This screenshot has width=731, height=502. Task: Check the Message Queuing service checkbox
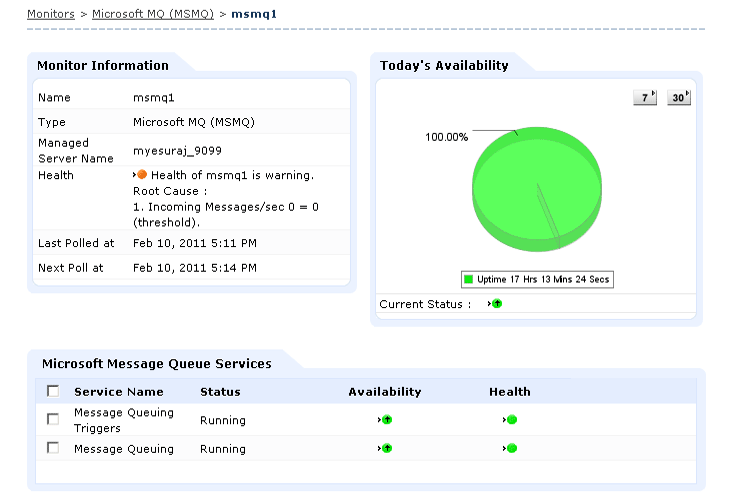pyautogui.click(x=53, y=448)
